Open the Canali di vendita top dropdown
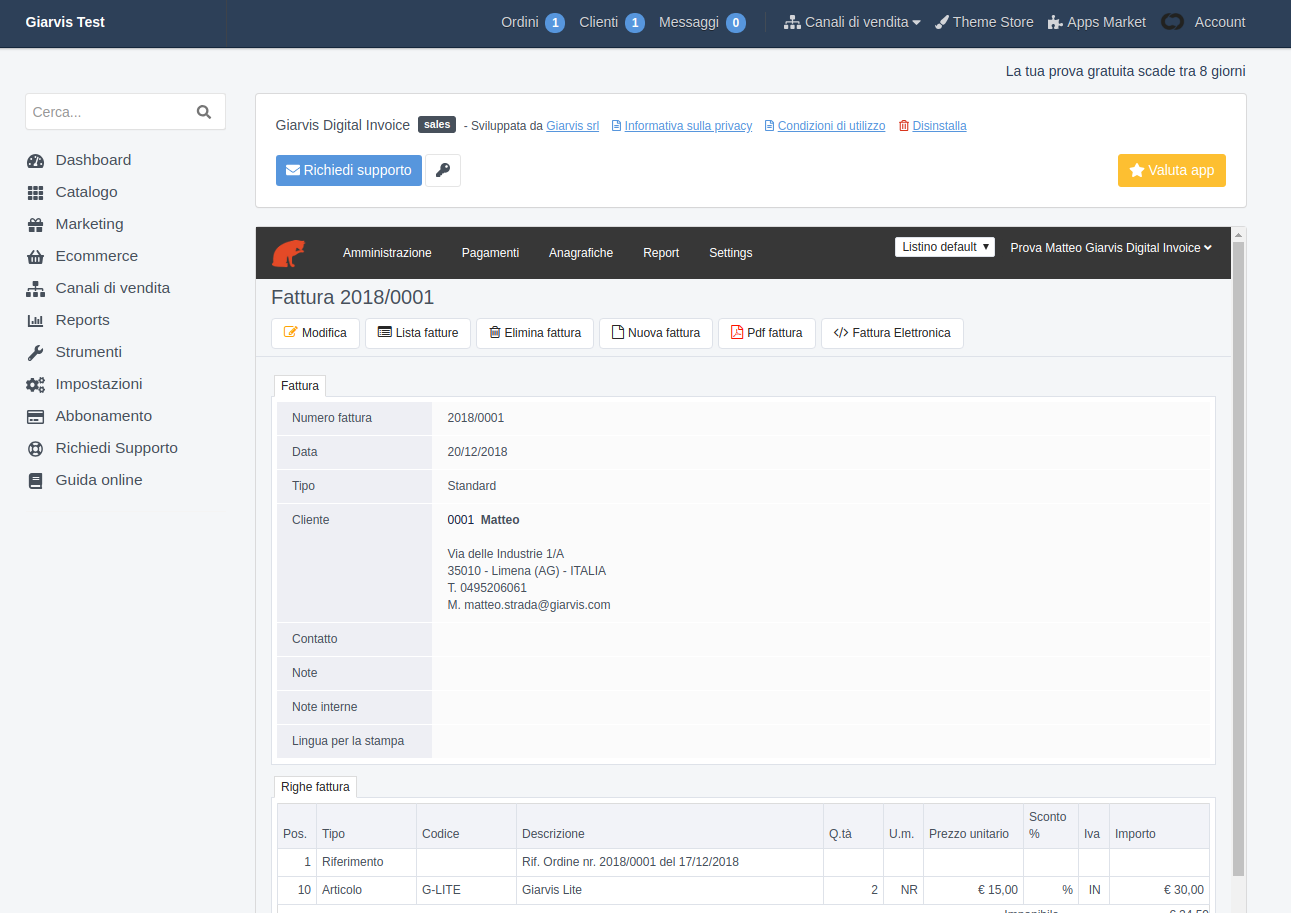The height and width of the screenshot is (913, 1291). click(x=852, y=22)
